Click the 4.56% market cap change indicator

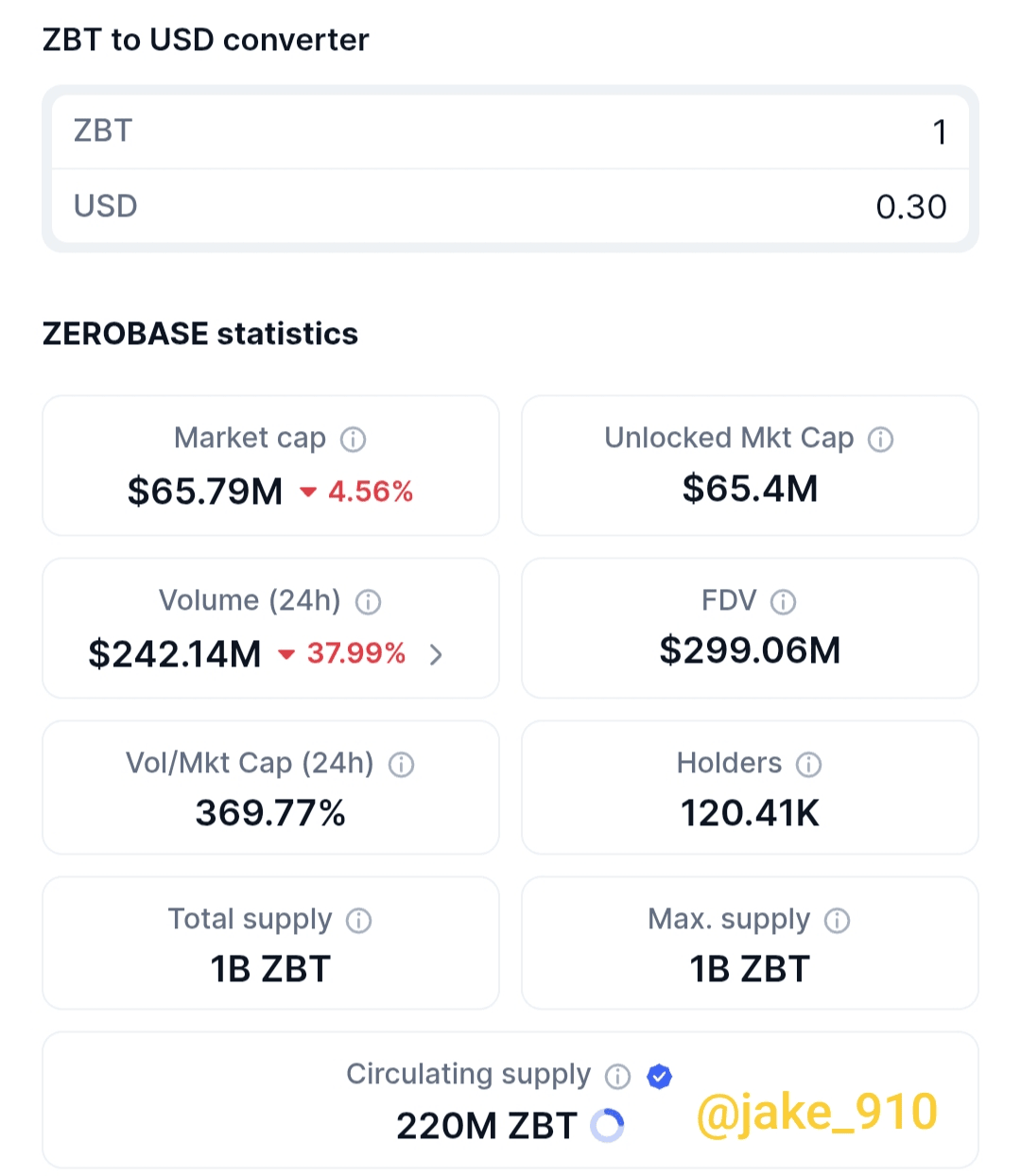(358, 492)
